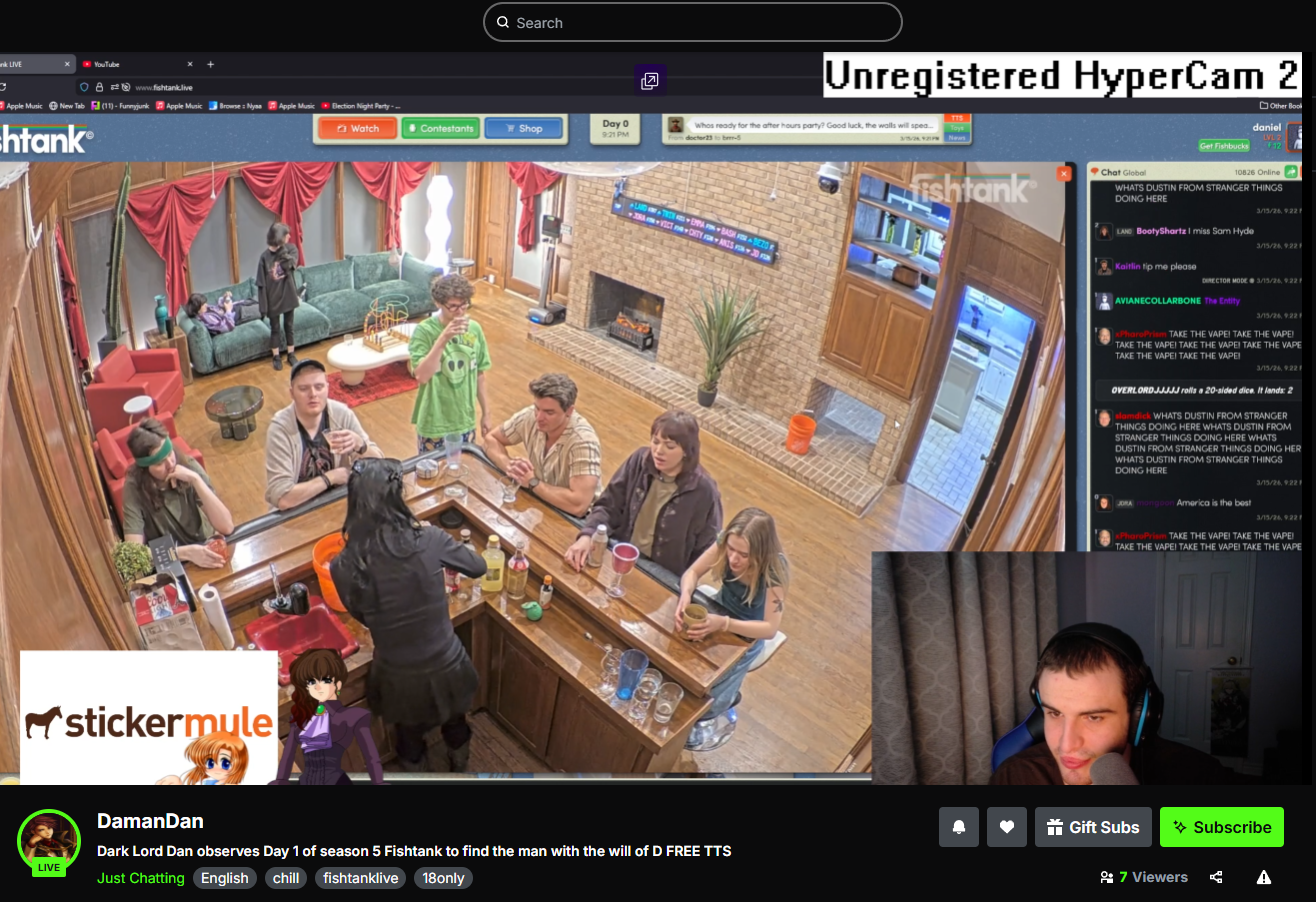Open the DamanDan channel name

tap(150, 821)
